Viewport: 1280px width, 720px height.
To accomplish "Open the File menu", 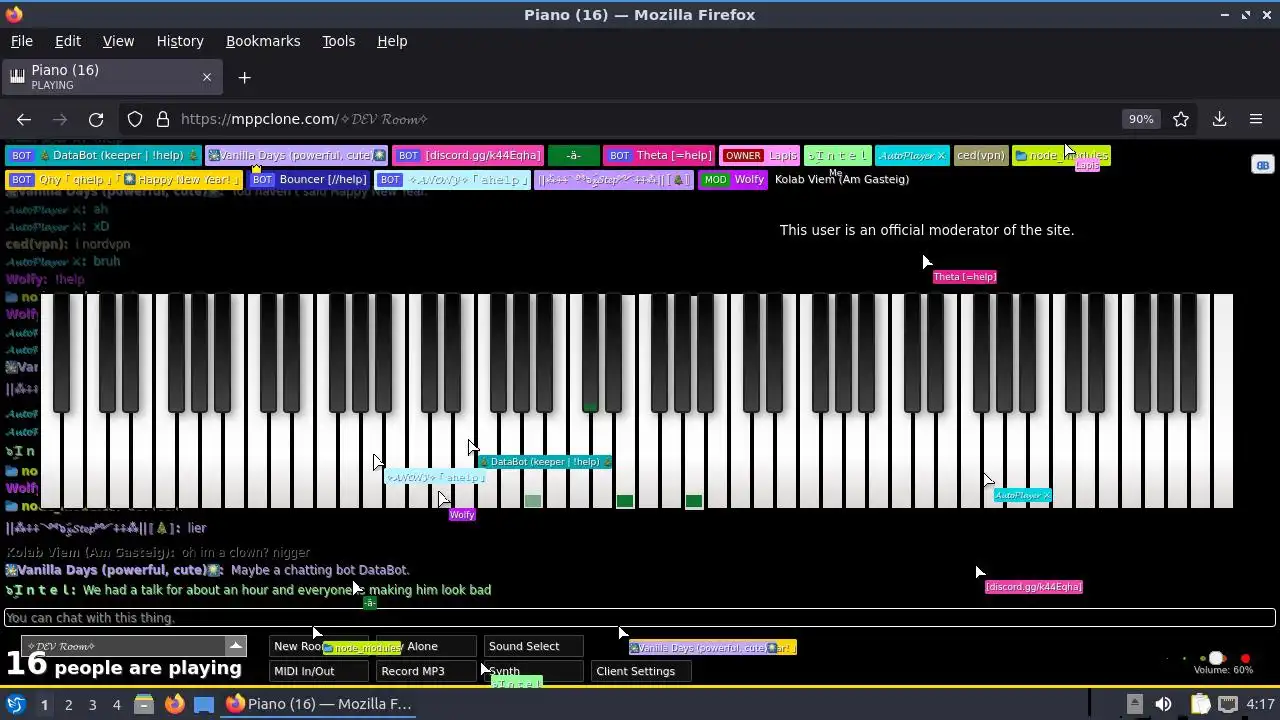I will click(x=21, y=41).
